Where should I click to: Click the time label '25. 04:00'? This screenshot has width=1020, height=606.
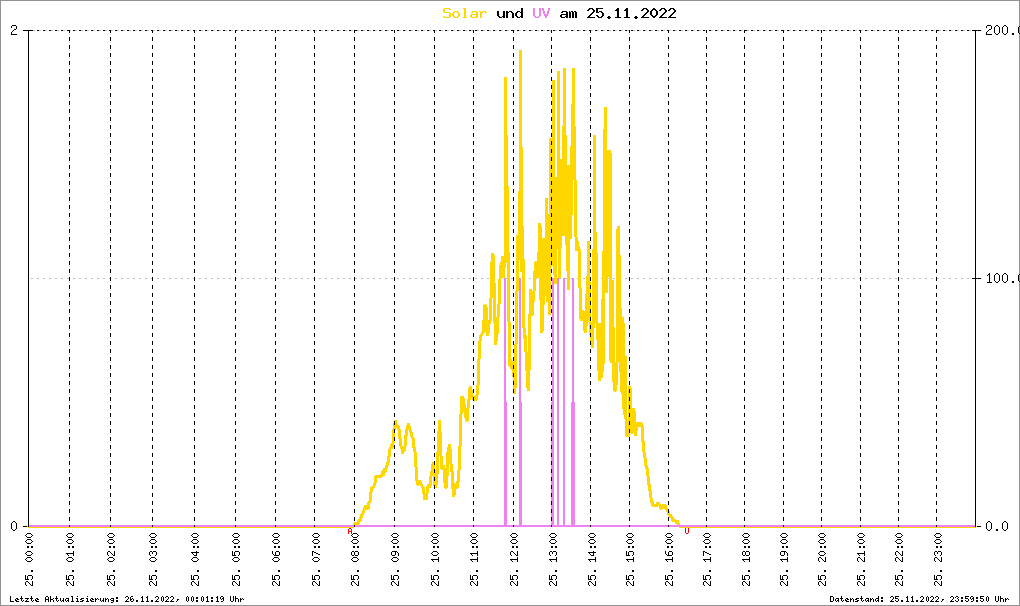[195, 560]
